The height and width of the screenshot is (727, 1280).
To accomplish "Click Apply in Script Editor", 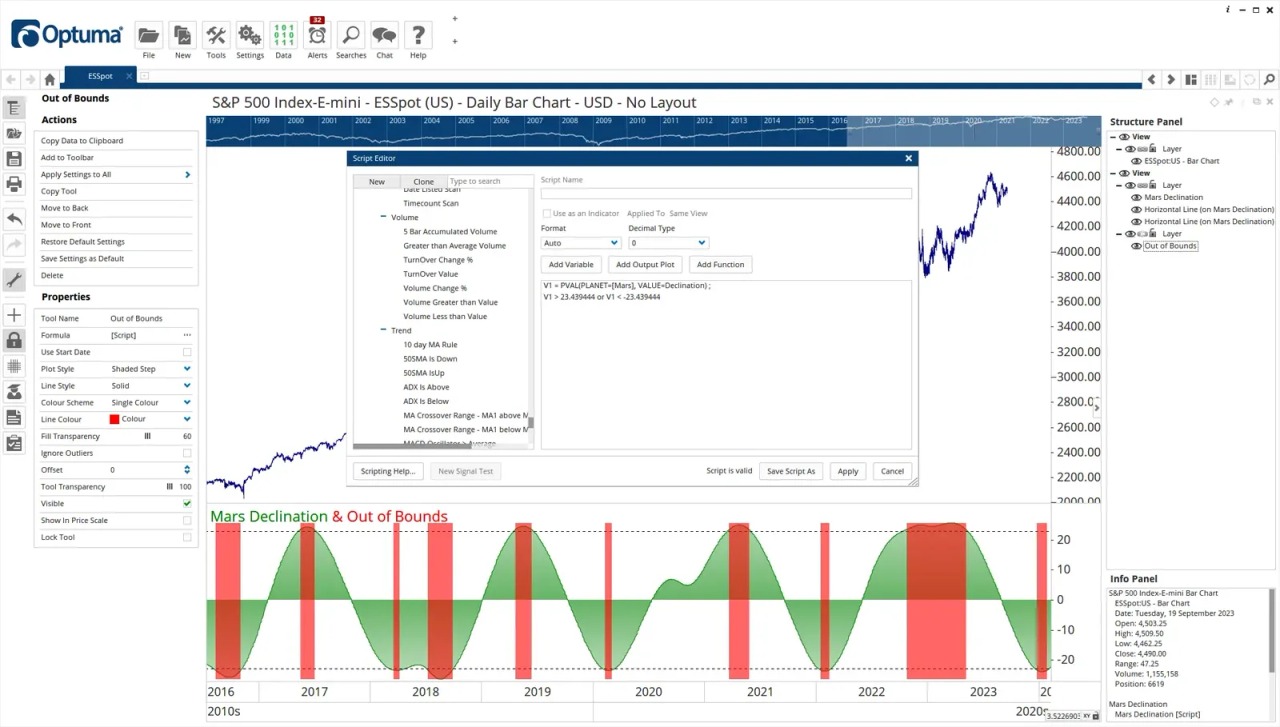I will click(848, 471).
